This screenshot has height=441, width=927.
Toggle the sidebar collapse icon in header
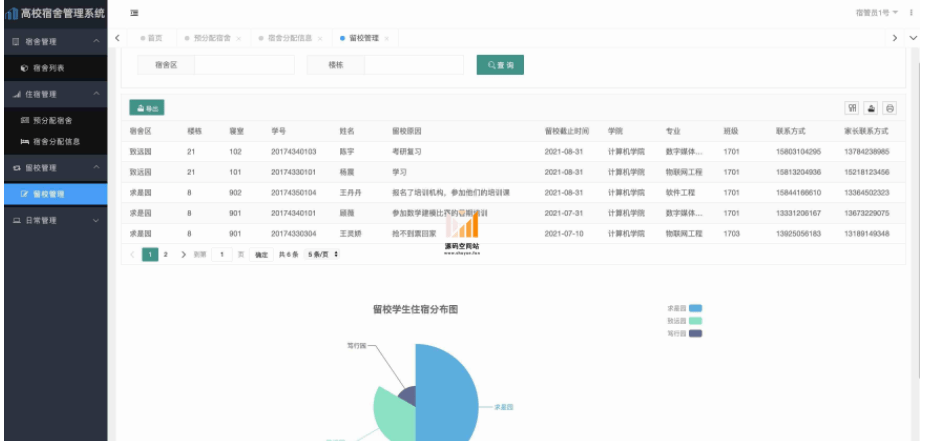[x=134, y=13]
